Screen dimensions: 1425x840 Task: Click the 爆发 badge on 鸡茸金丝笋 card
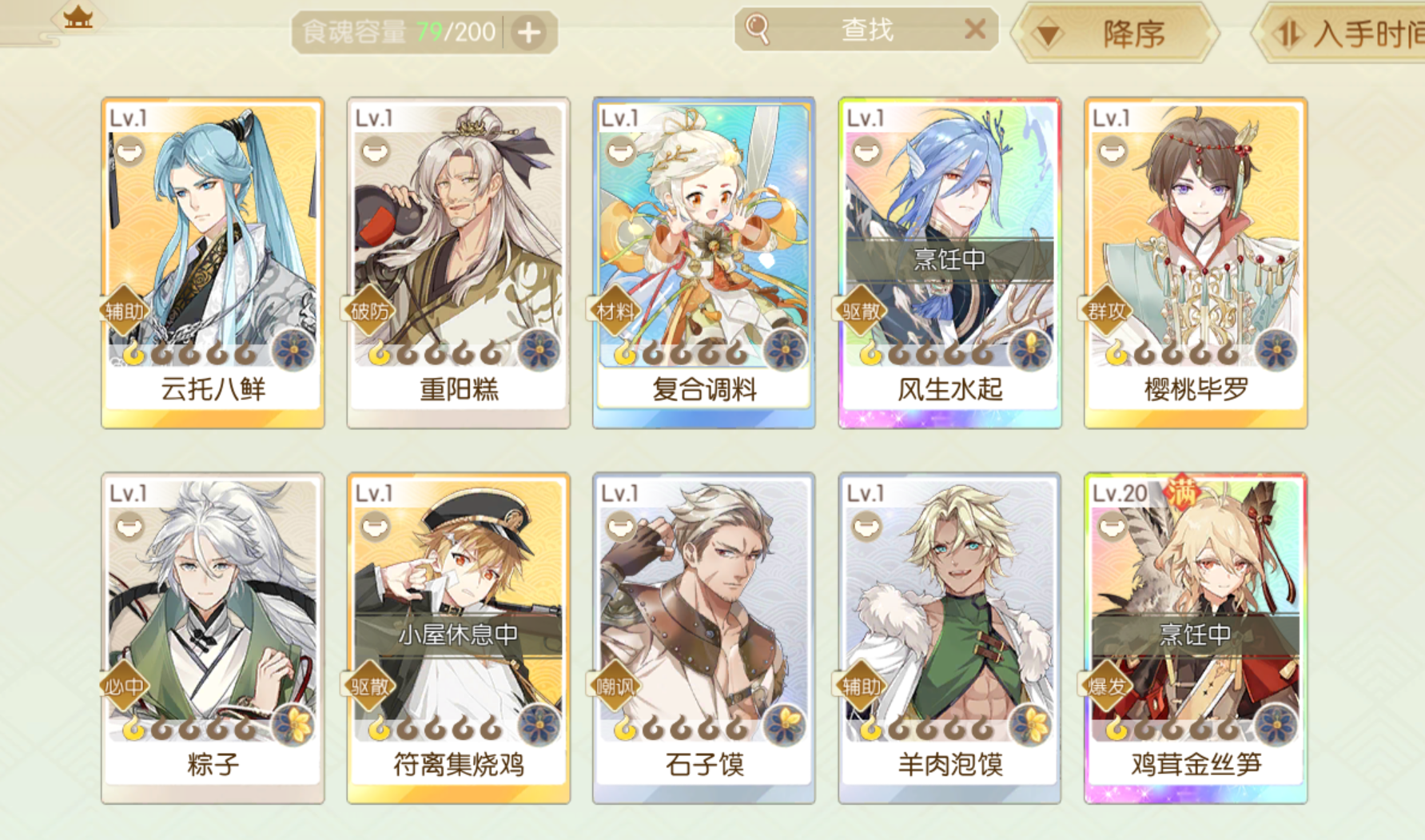[1107, 685]
